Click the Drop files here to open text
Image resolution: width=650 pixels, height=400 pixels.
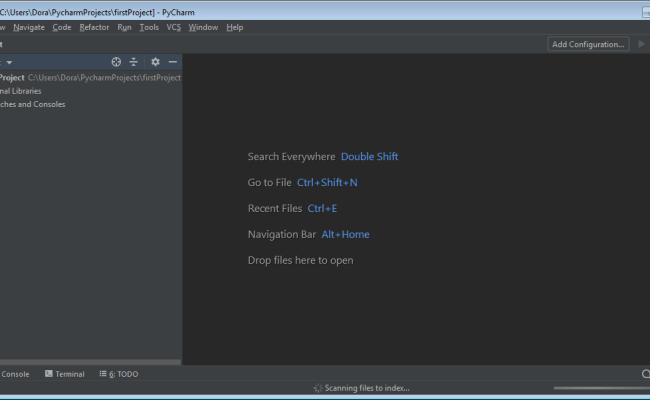[x=301, y=260]
